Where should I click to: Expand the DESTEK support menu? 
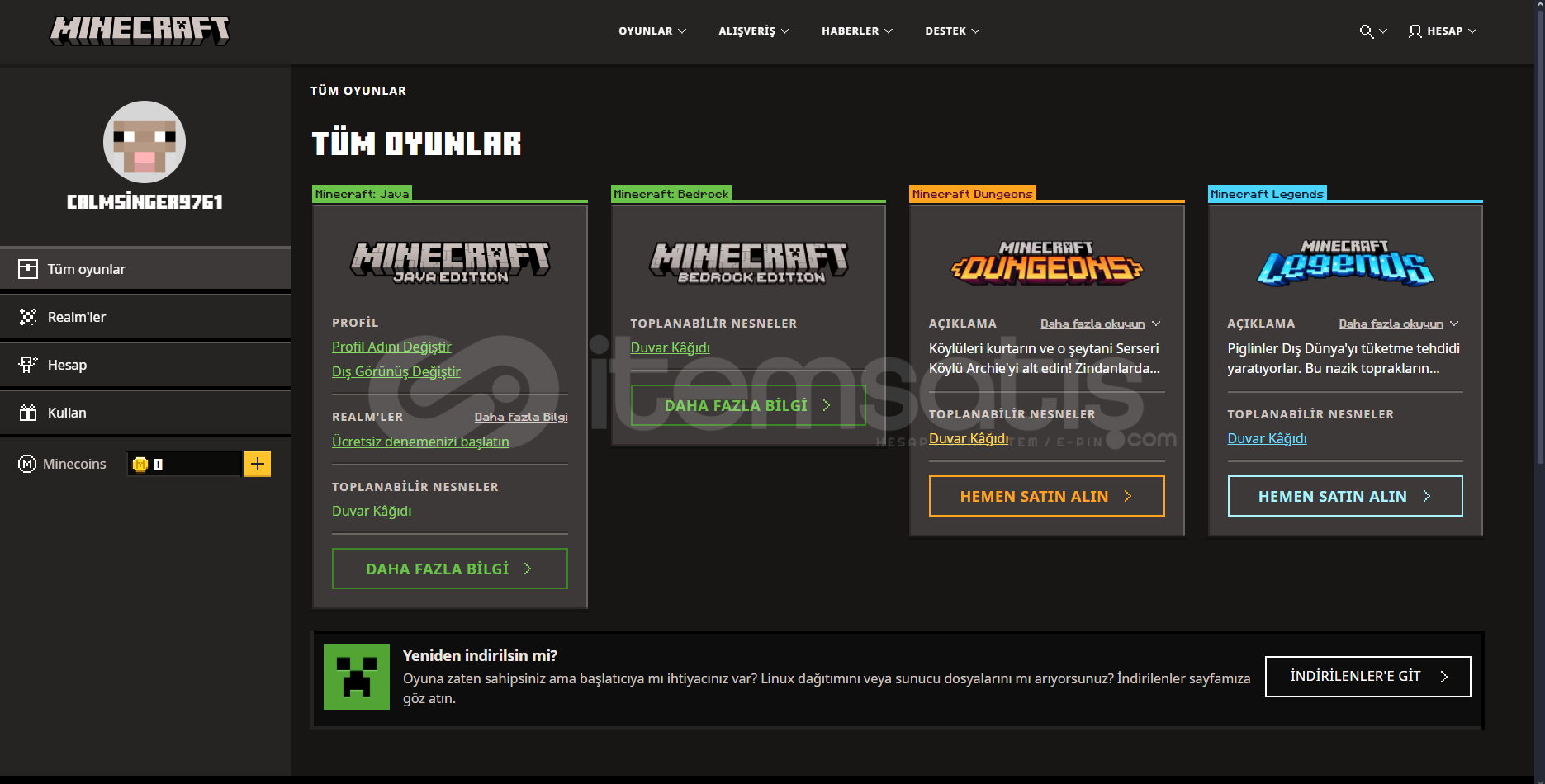951,31
